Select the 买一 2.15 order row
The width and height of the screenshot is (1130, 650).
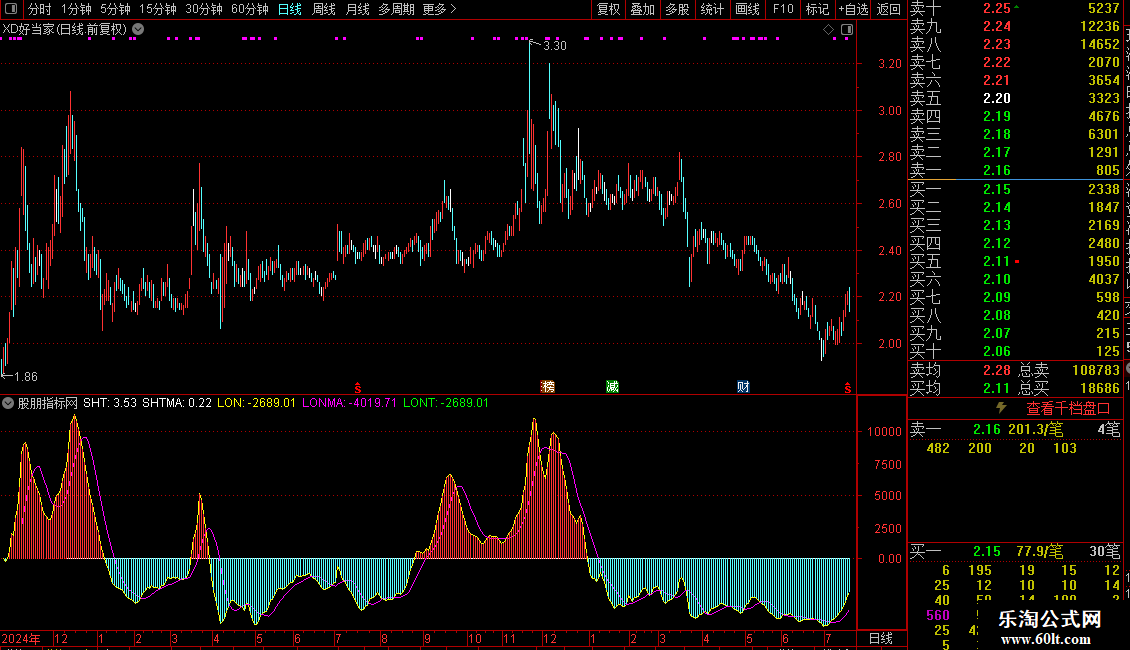1015,189
